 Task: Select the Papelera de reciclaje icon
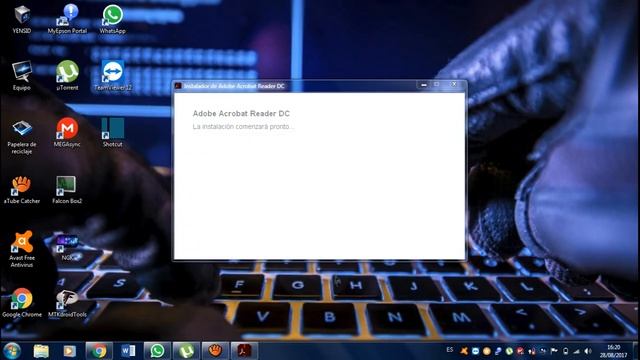point(22,137)
